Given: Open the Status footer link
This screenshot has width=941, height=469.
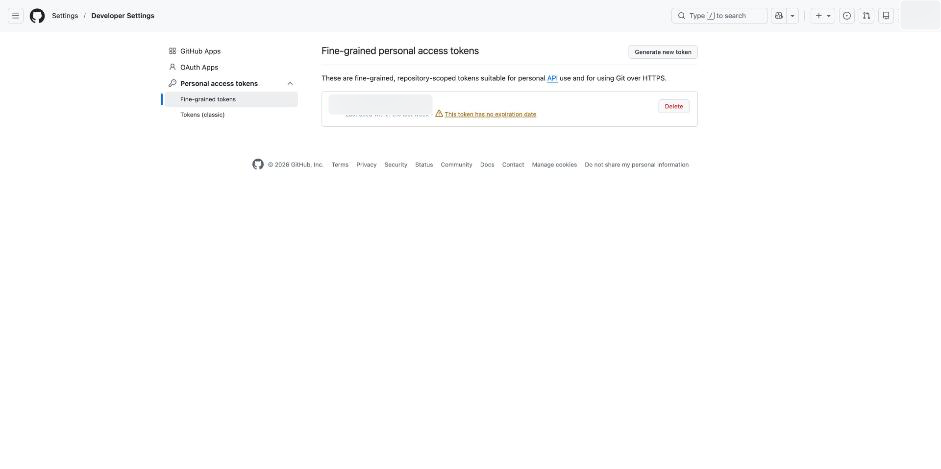Looking at the screenshot, I should (x=424, y=164).
